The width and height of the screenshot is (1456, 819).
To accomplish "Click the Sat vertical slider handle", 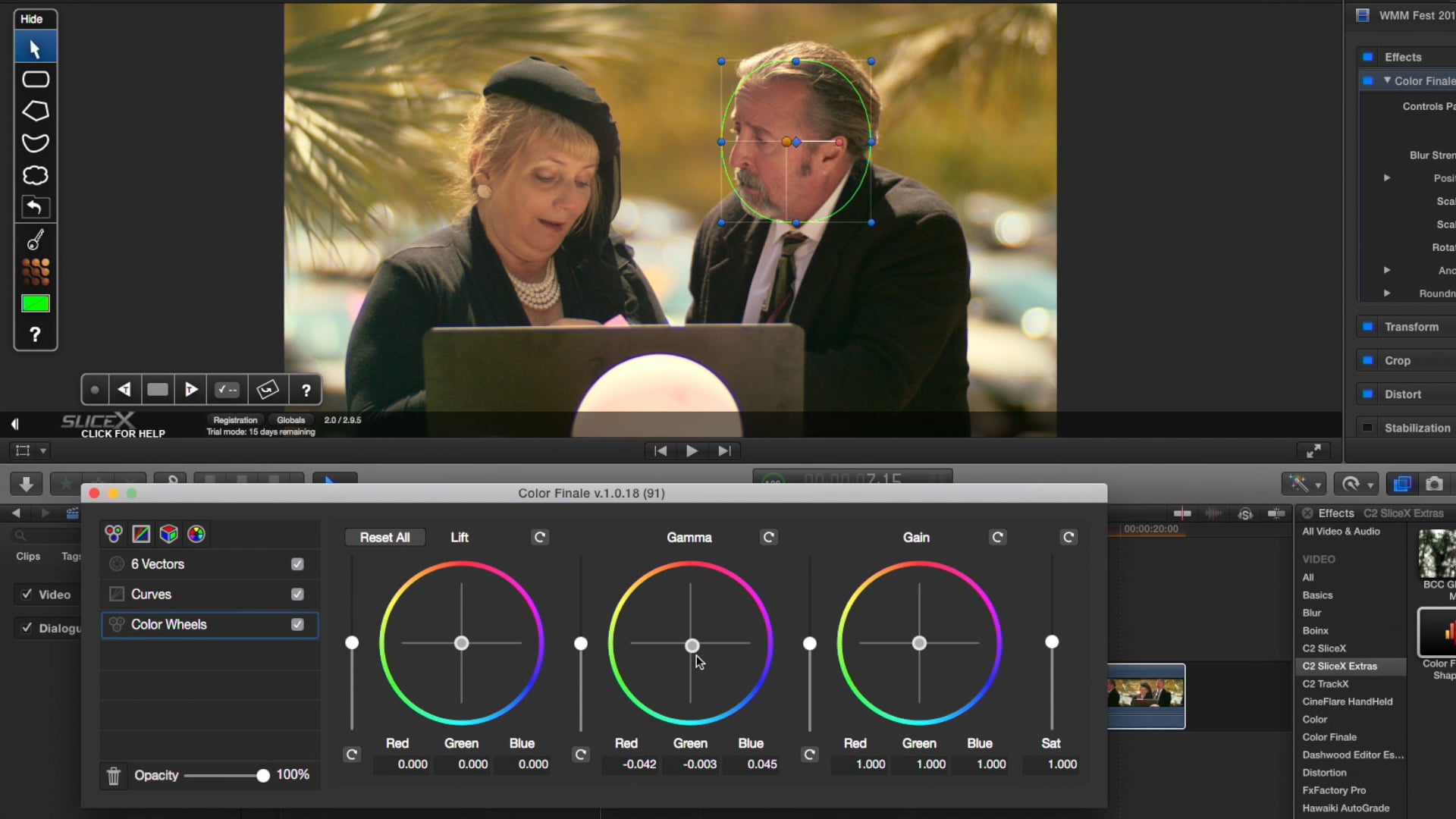I will (x=1052, y=642).
